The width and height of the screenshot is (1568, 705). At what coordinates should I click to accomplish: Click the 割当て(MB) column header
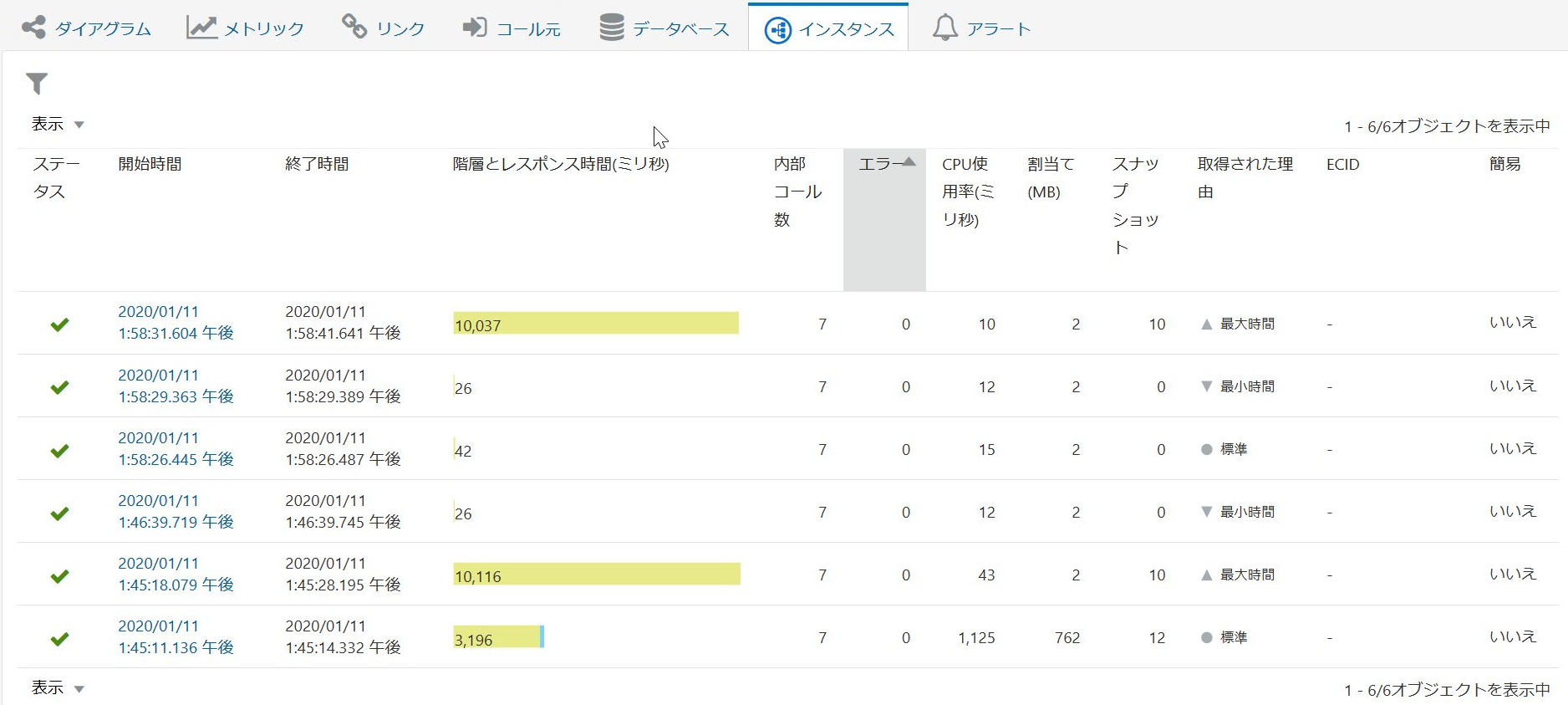1051,177
